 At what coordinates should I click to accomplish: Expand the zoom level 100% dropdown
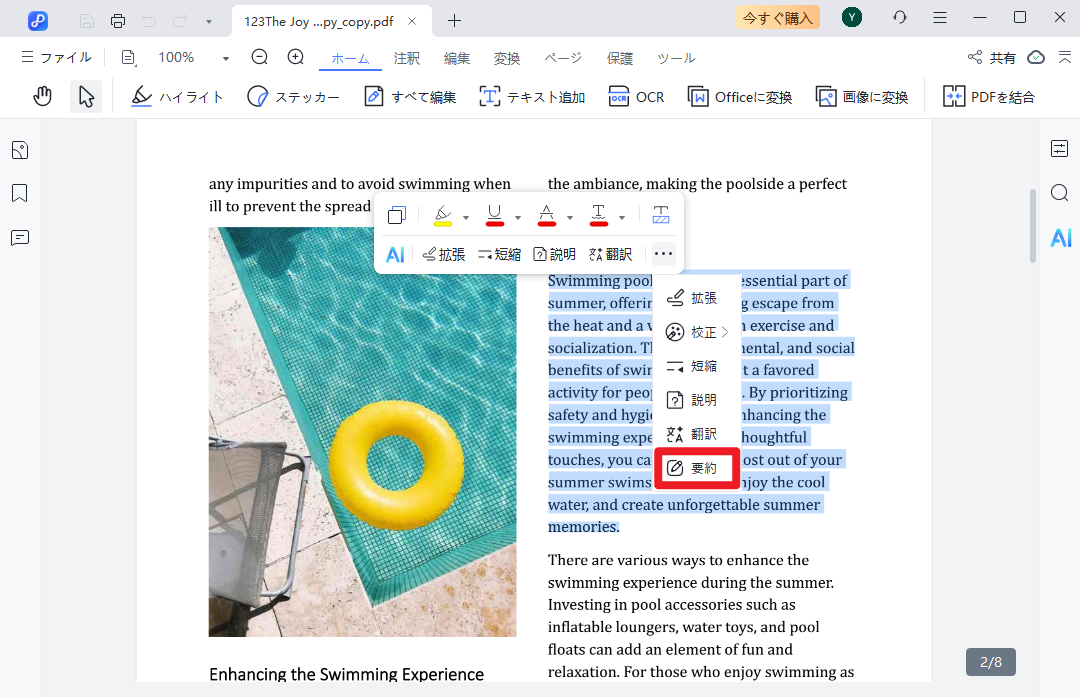(x=226, y=58)
